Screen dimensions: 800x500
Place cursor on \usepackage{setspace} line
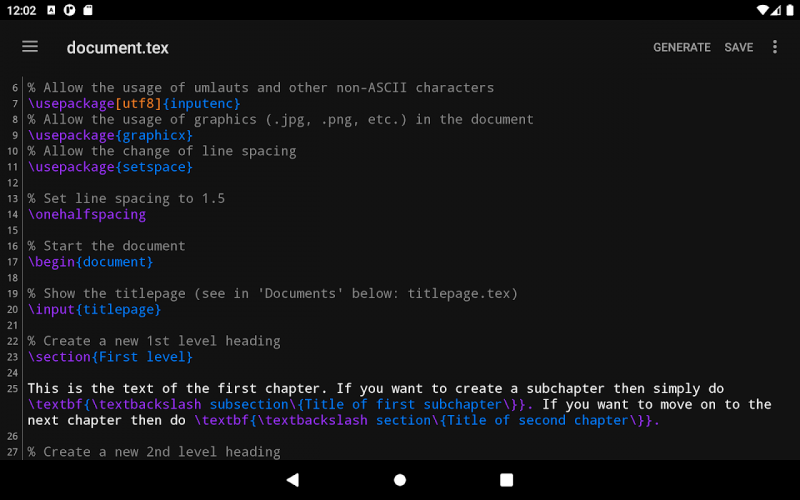110,167
